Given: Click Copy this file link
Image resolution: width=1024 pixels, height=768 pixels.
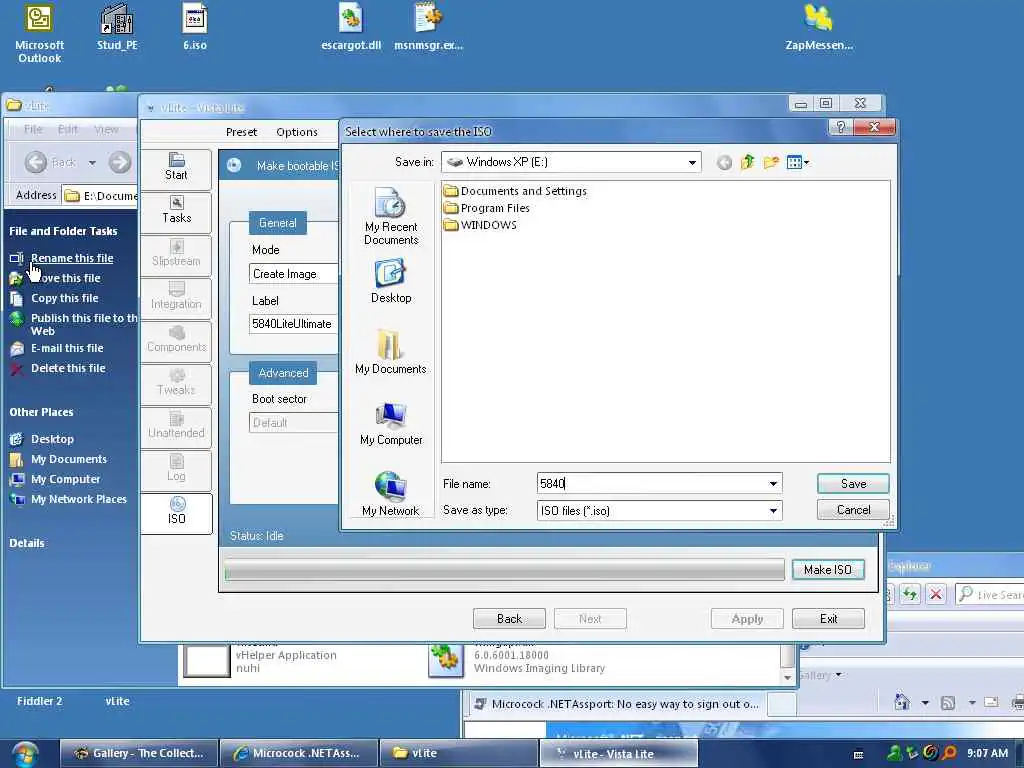Looking at the screenshot, I should [65, 298].
